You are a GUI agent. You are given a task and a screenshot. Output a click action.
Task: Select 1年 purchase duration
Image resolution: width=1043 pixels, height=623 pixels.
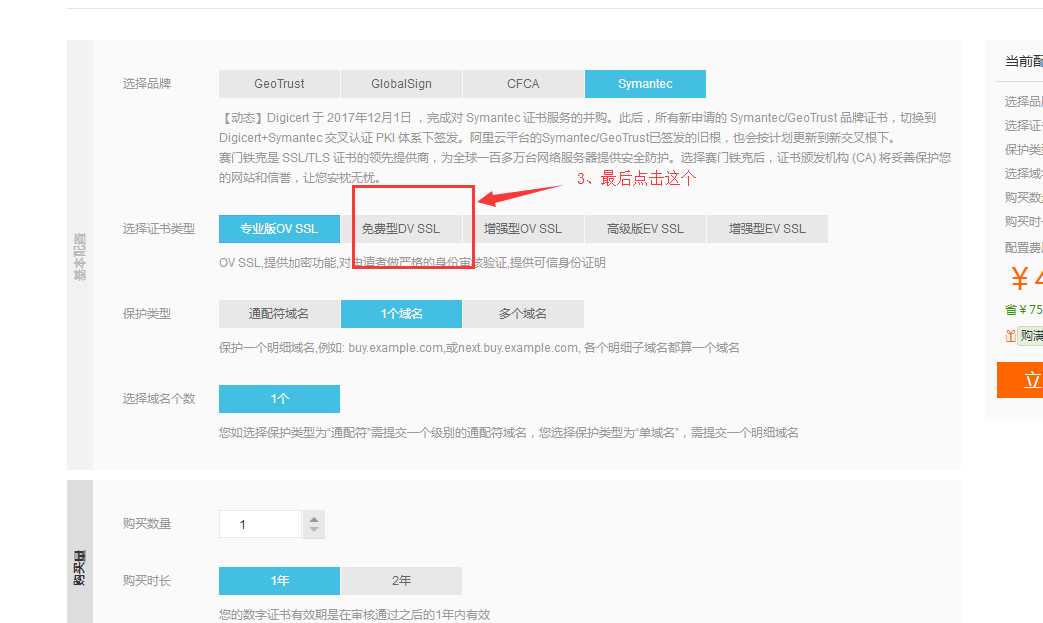point(279,580)
